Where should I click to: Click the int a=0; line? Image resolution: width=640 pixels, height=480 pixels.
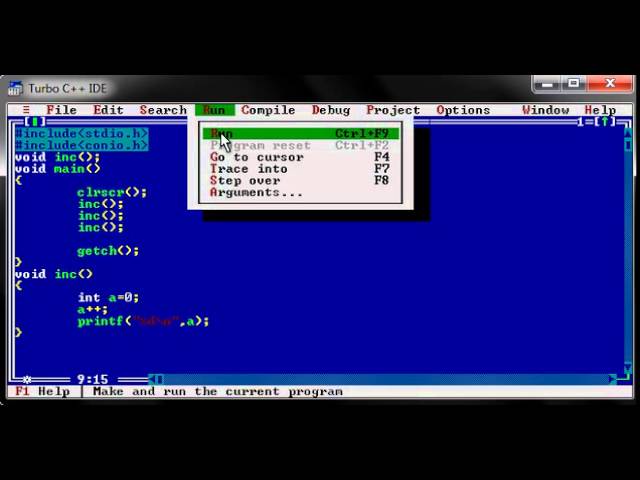tap(108, 298)
